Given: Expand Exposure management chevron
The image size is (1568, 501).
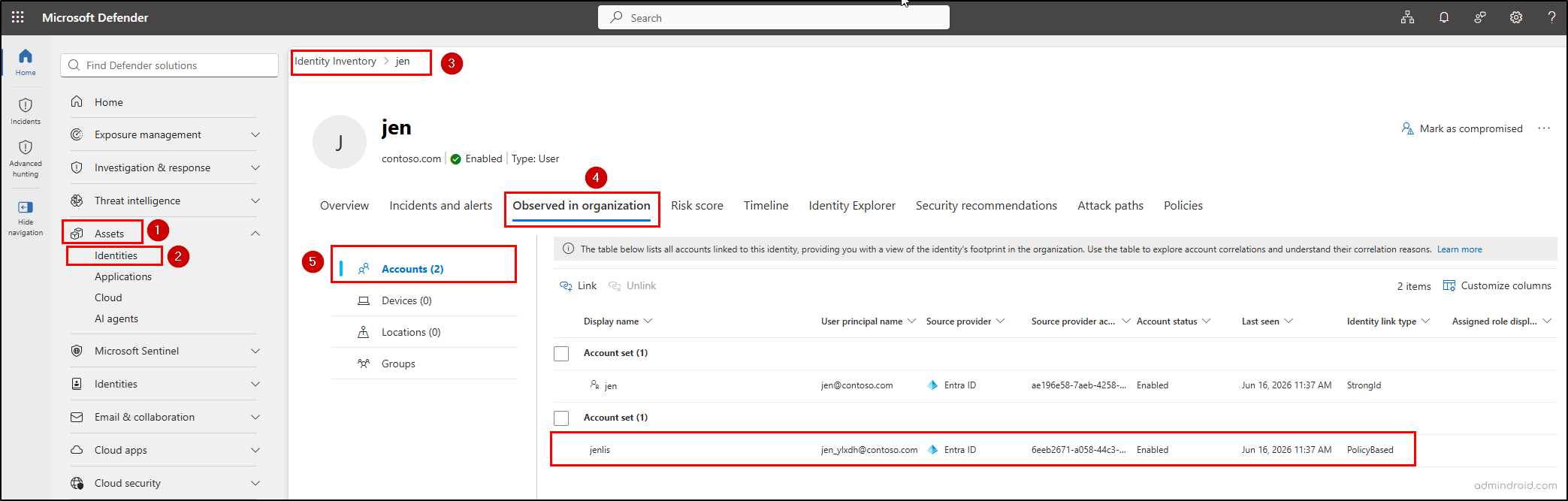Looking at the screenshot, I should [x=255, y=134].
